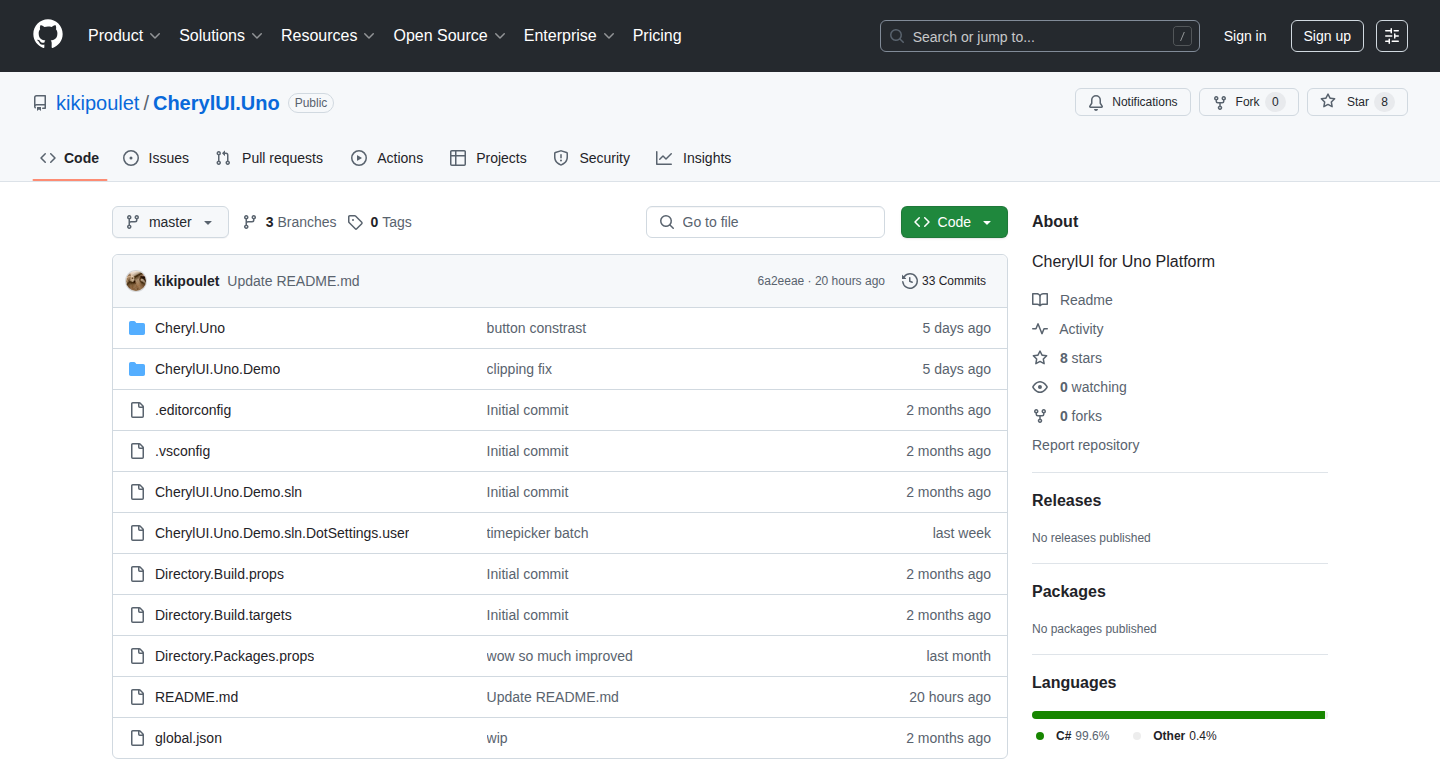Open the master branch dropdown
The image size is (1440, 761).
click(x=170, y=222)
